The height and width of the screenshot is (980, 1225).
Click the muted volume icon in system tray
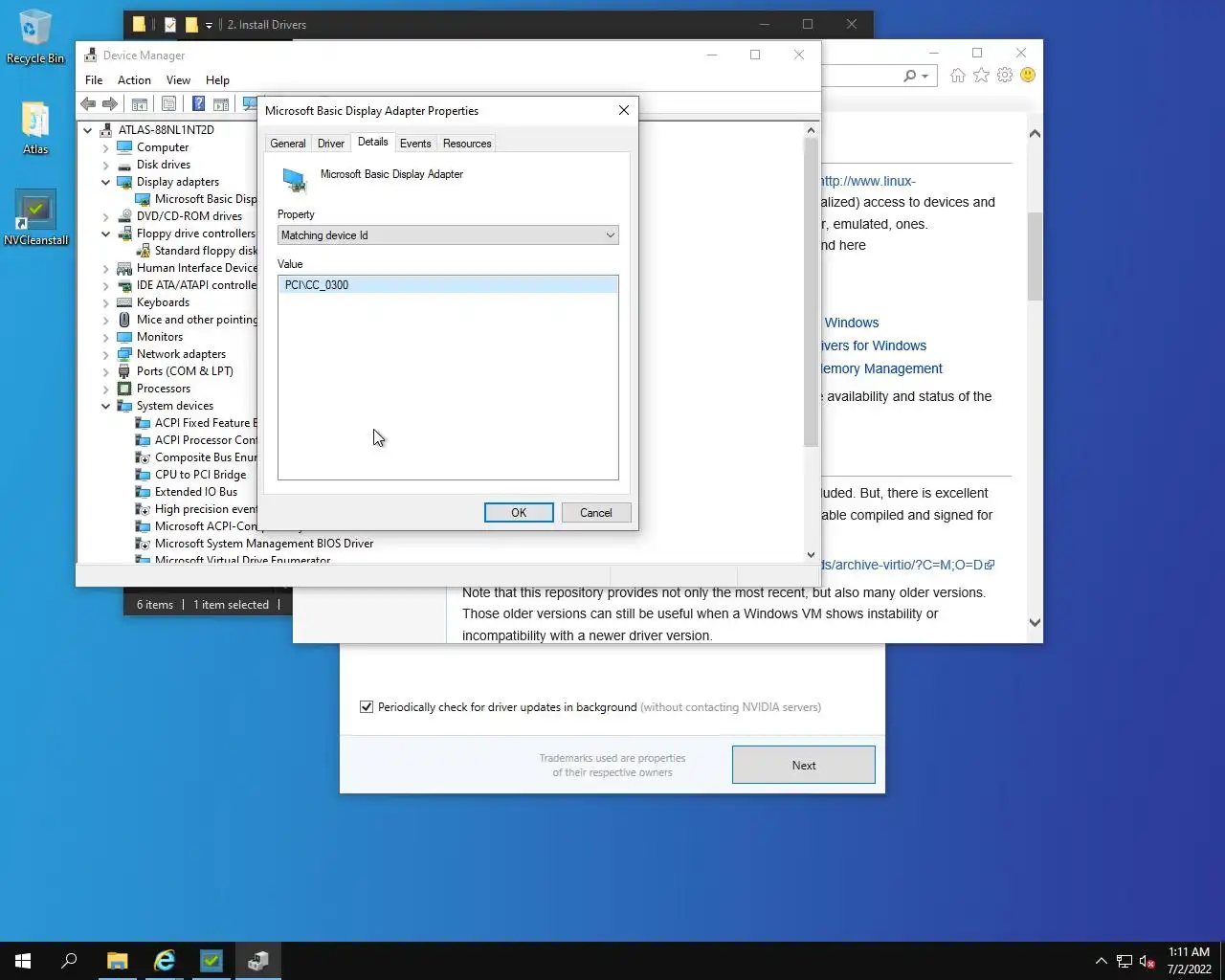1147,961
